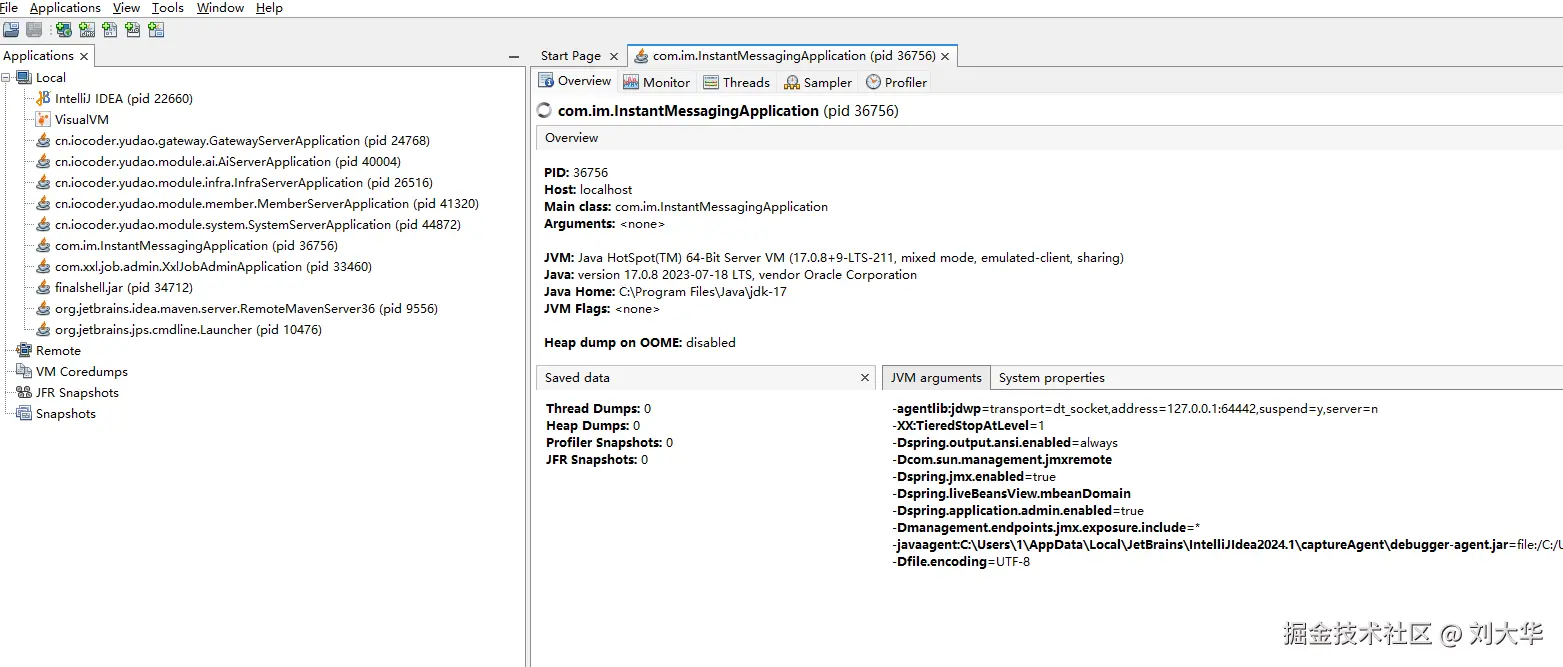Select com.im.InstantMessagingApplication (pid 36756) in tree

point(196,245)
